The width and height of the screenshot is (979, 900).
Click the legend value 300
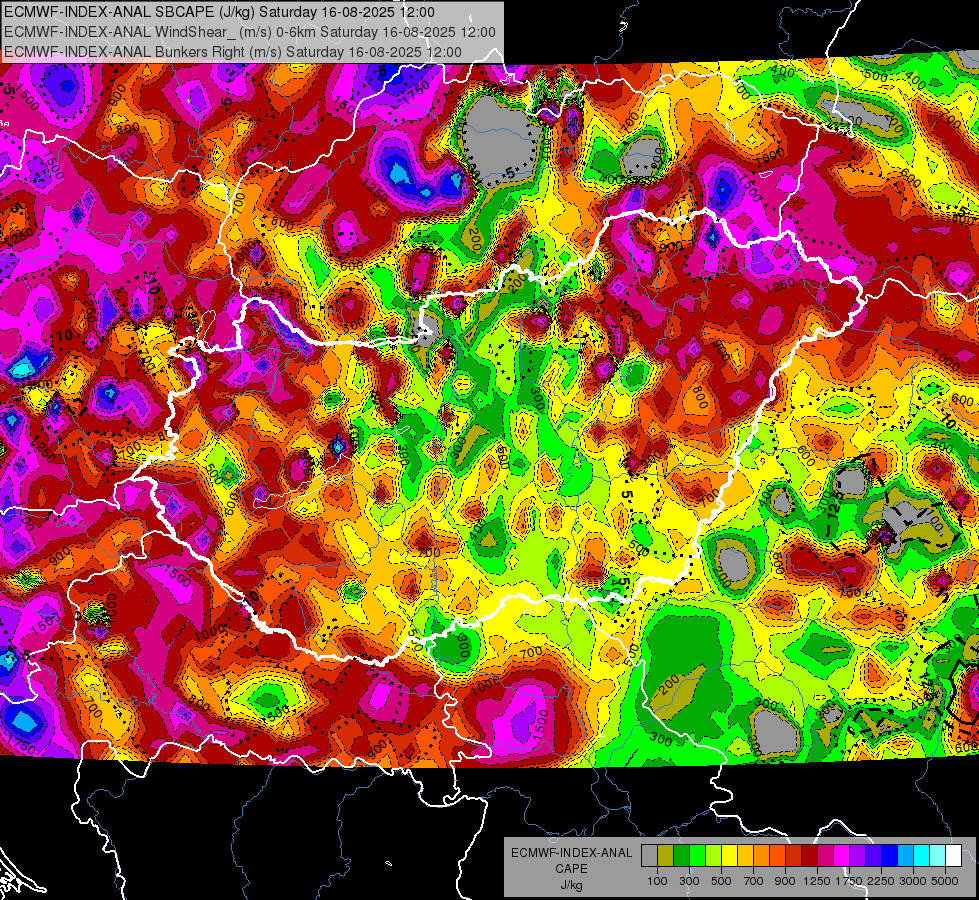pyautogui.click(x=689, y=881)
